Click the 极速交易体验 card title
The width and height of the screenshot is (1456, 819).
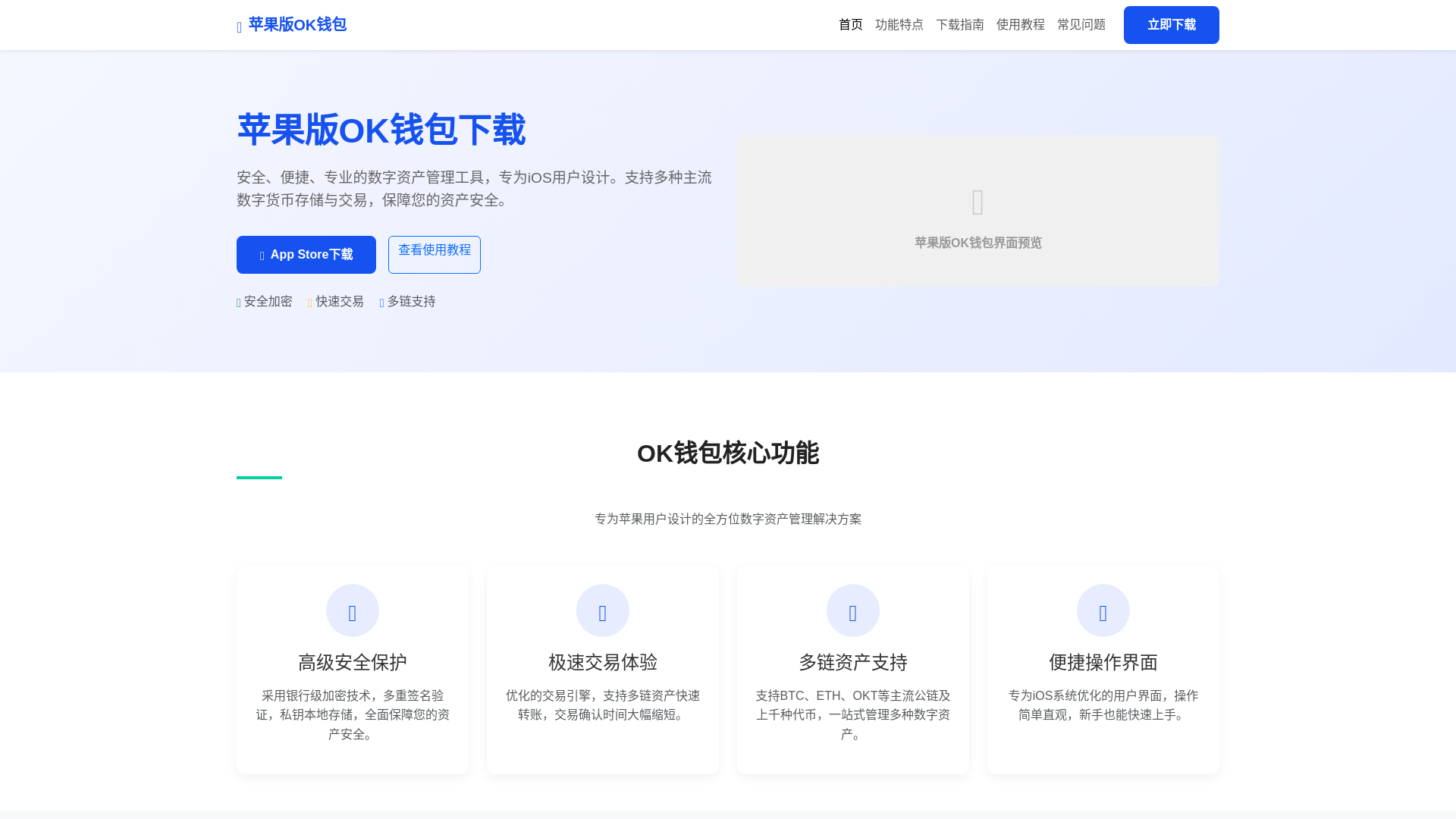click(x=603, y=663)
